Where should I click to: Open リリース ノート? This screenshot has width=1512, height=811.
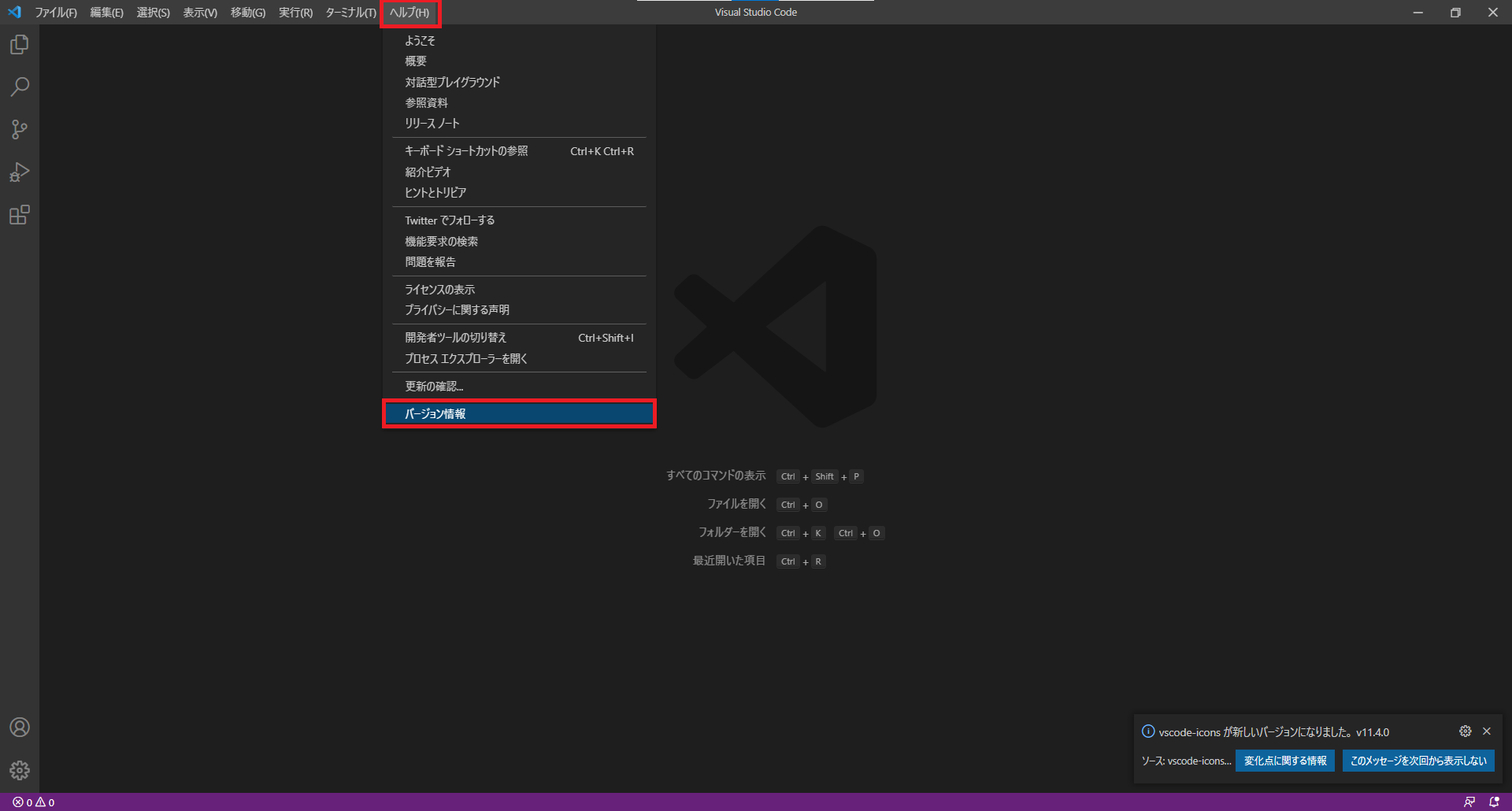519,124
